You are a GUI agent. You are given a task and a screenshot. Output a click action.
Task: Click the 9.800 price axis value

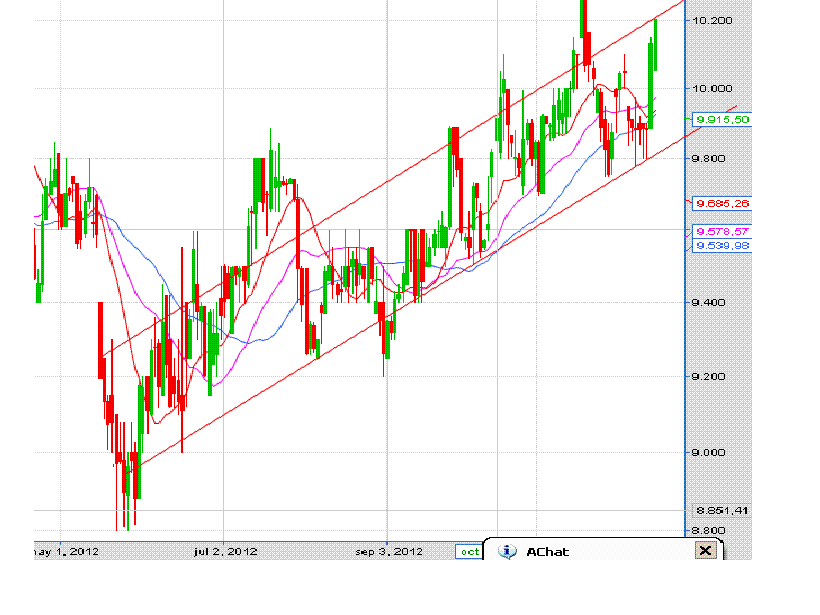(x=709, y=158)
